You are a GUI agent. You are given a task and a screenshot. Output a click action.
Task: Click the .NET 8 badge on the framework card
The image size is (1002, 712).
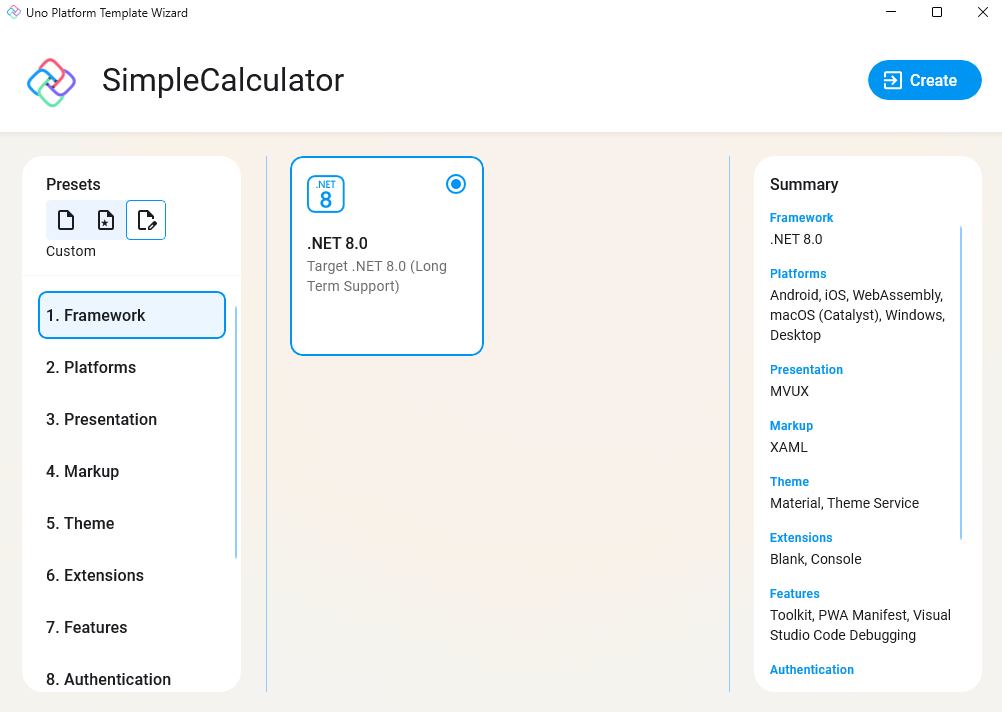pos(325,194)
